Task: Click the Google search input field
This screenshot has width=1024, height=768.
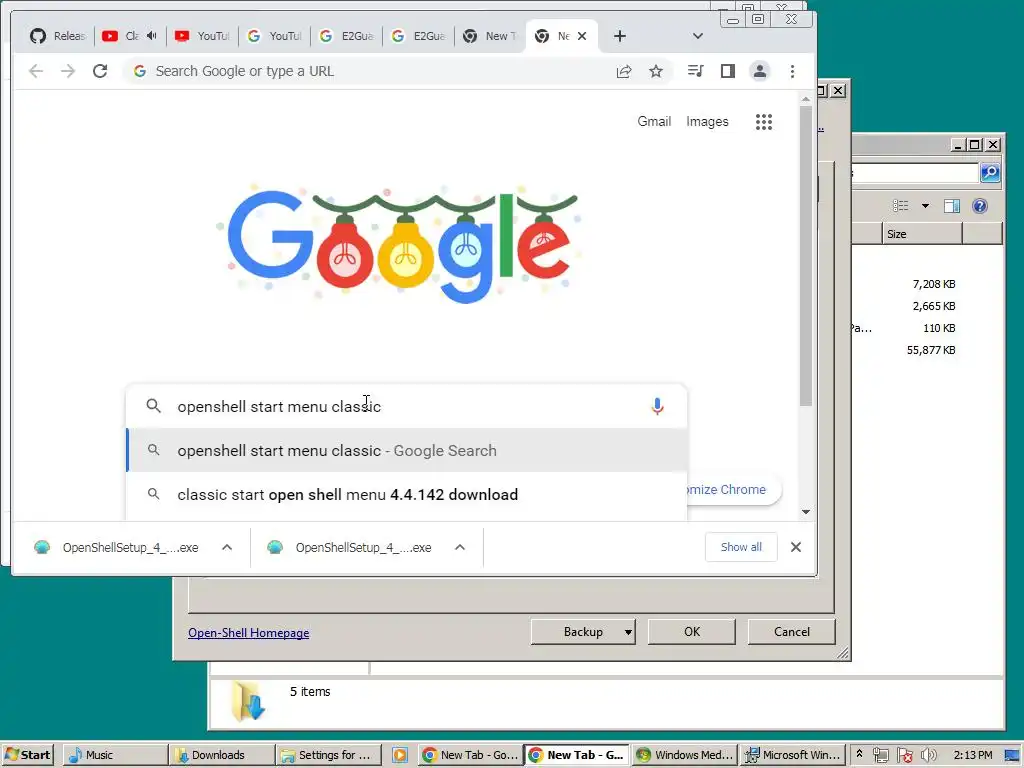Action: 405,406
